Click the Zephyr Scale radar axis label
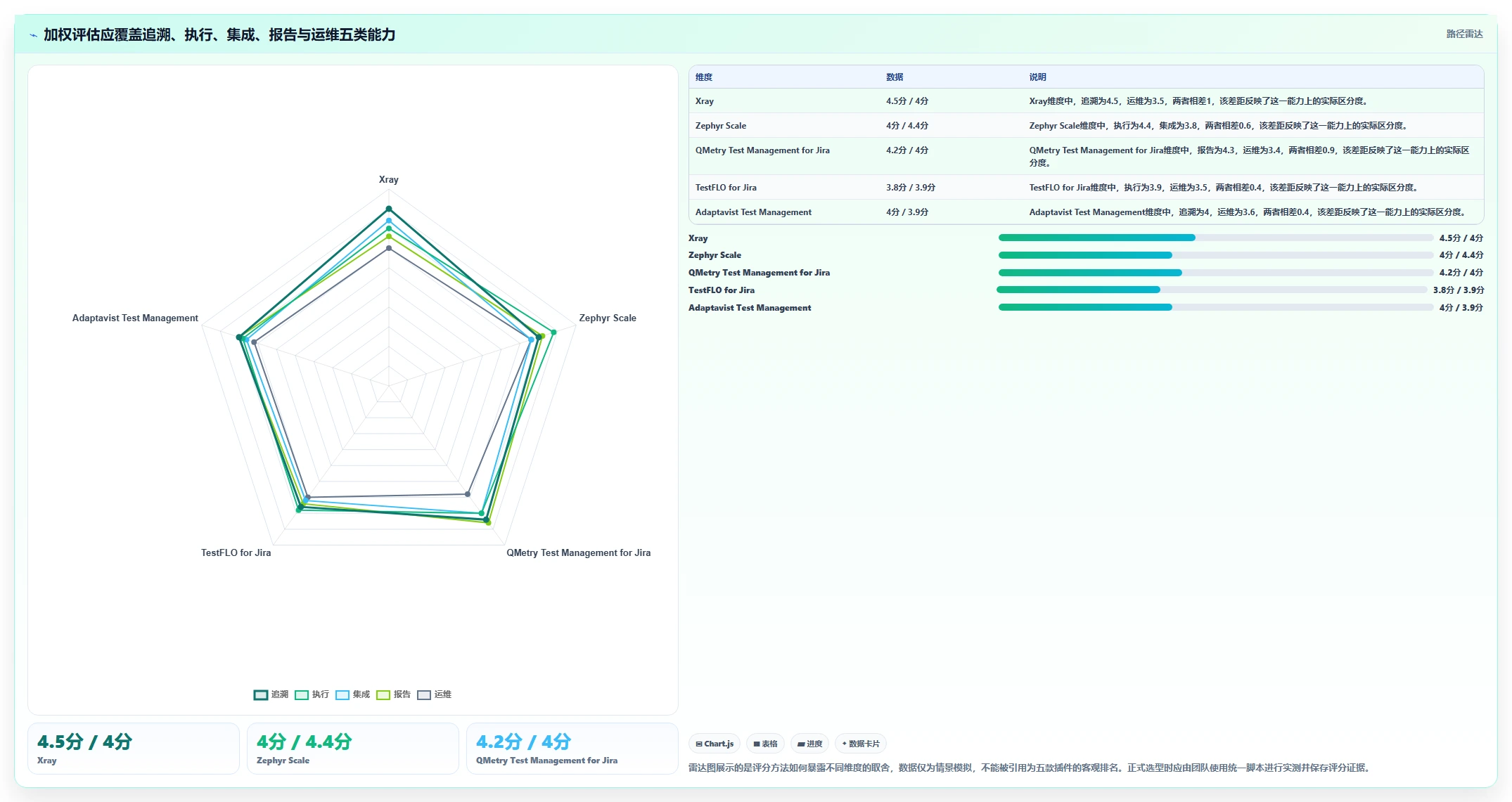Screen dimensions: 1512x802 tap(608, 318)
